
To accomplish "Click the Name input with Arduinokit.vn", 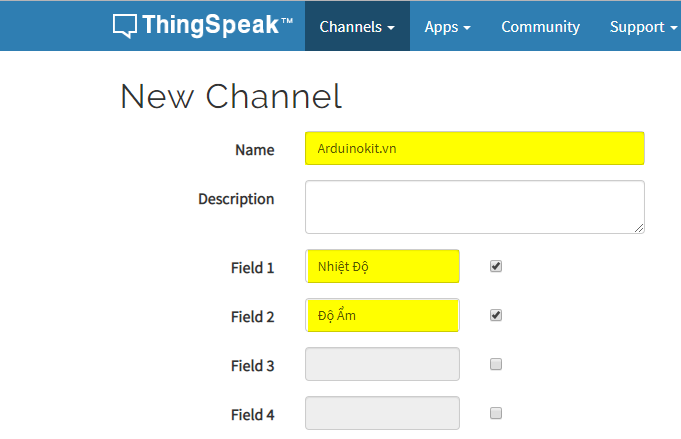I will [474, 148].
